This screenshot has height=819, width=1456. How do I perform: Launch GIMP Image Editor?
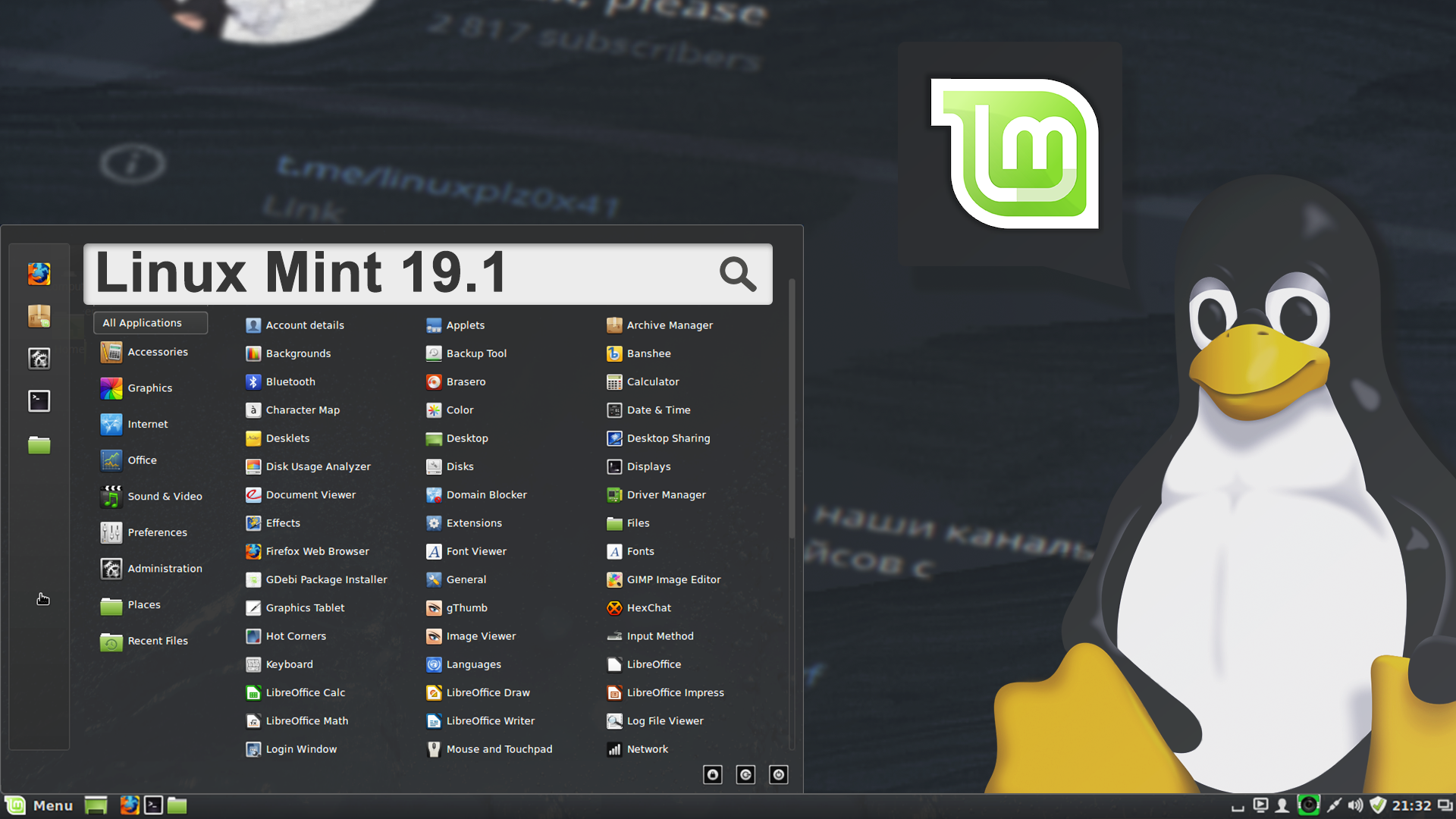click(x=673, y=579)
